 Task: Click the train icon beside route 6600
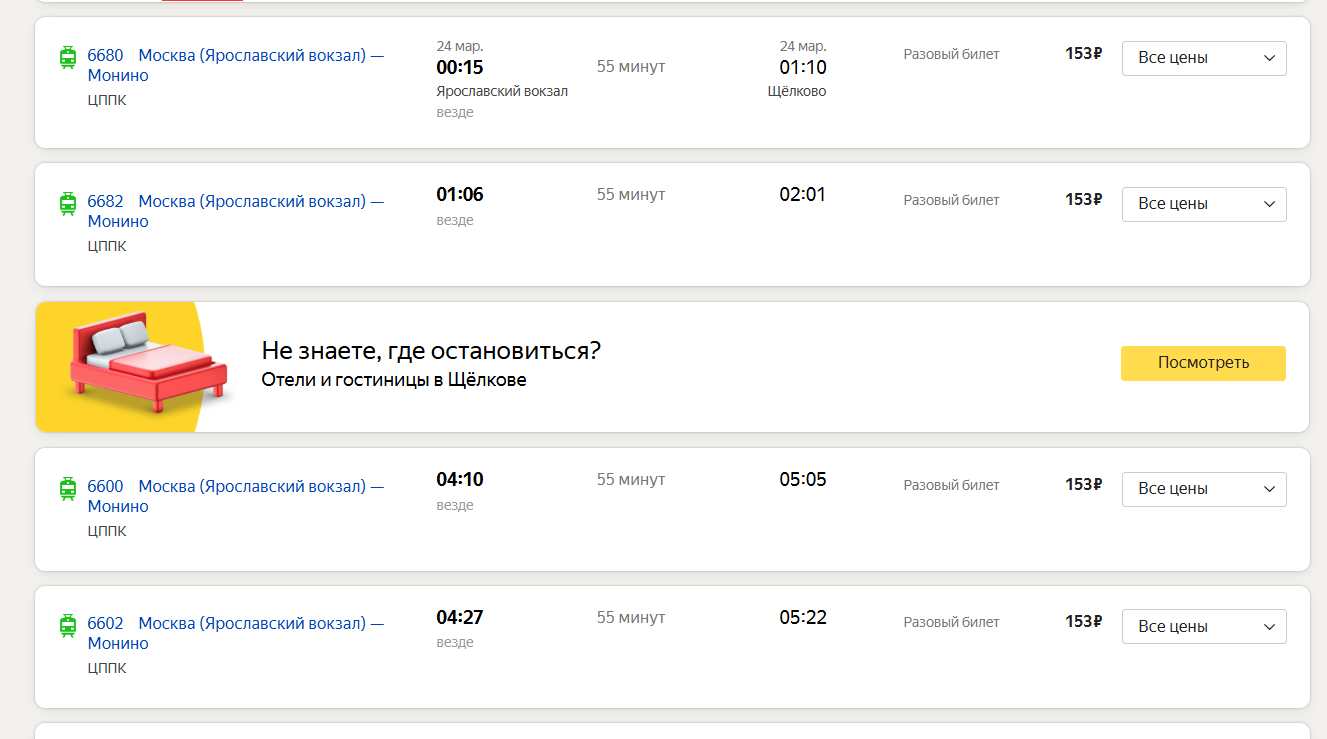tap(68, 488)
